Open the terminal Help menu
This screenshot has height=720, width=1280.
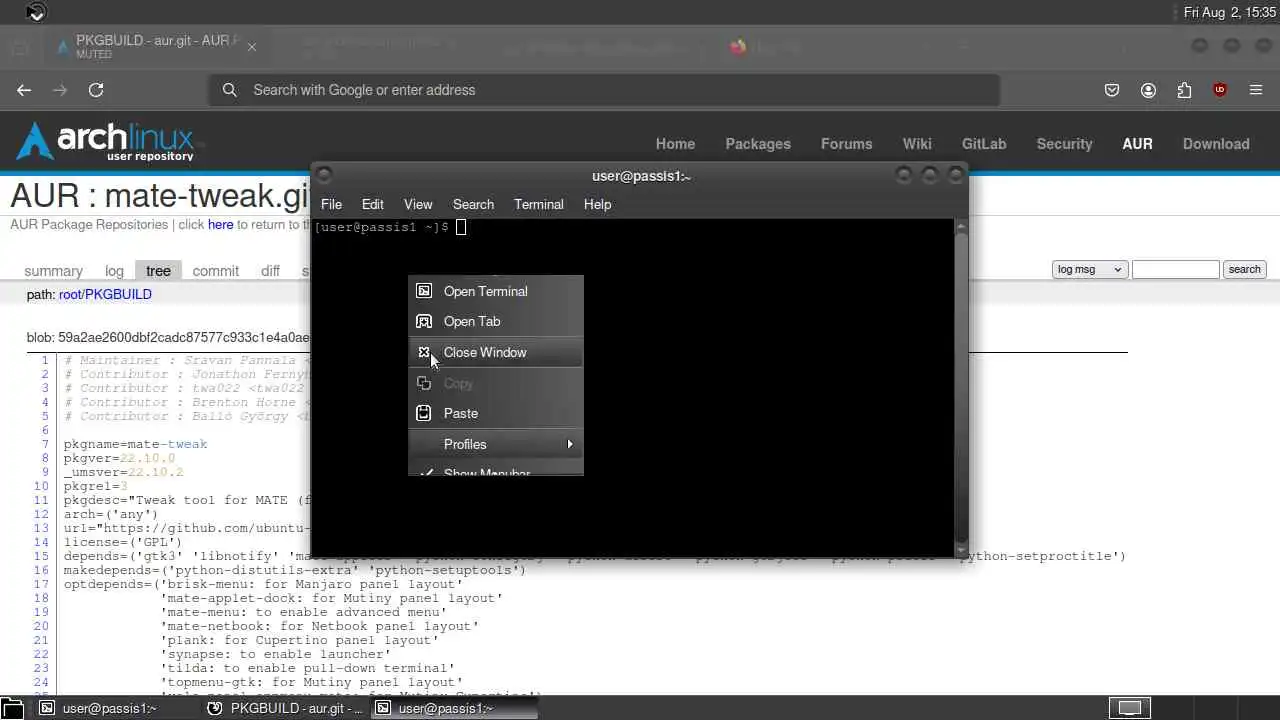597,204
